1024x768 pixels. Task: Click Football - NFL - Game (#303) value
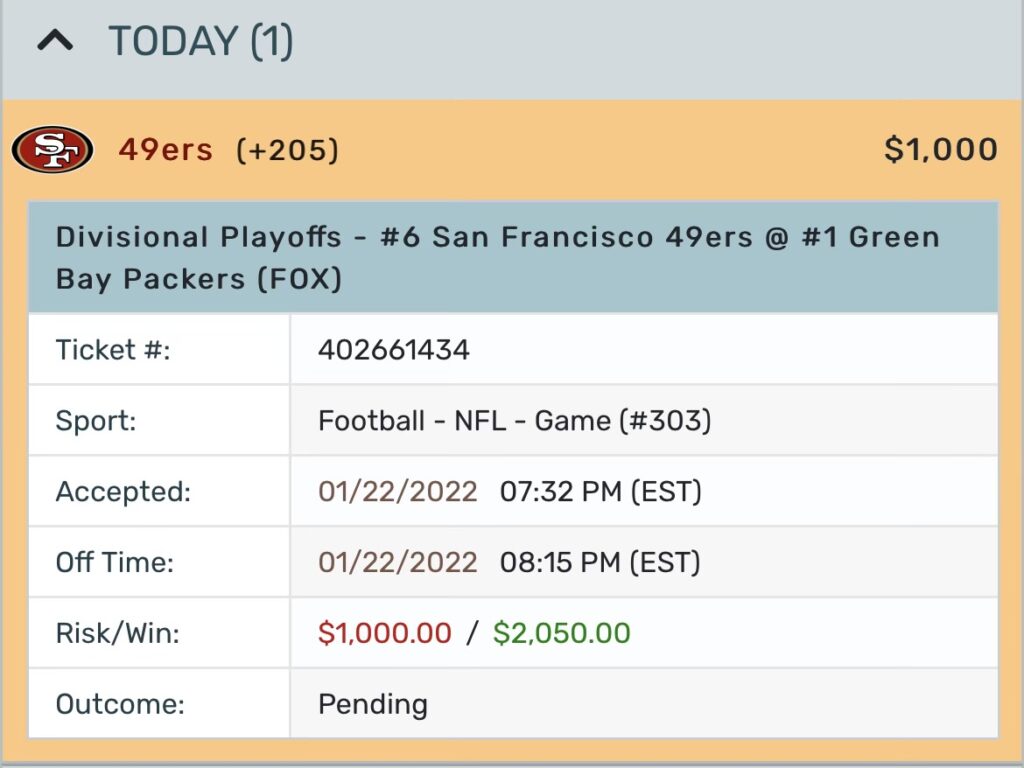(x=515, y=421)
